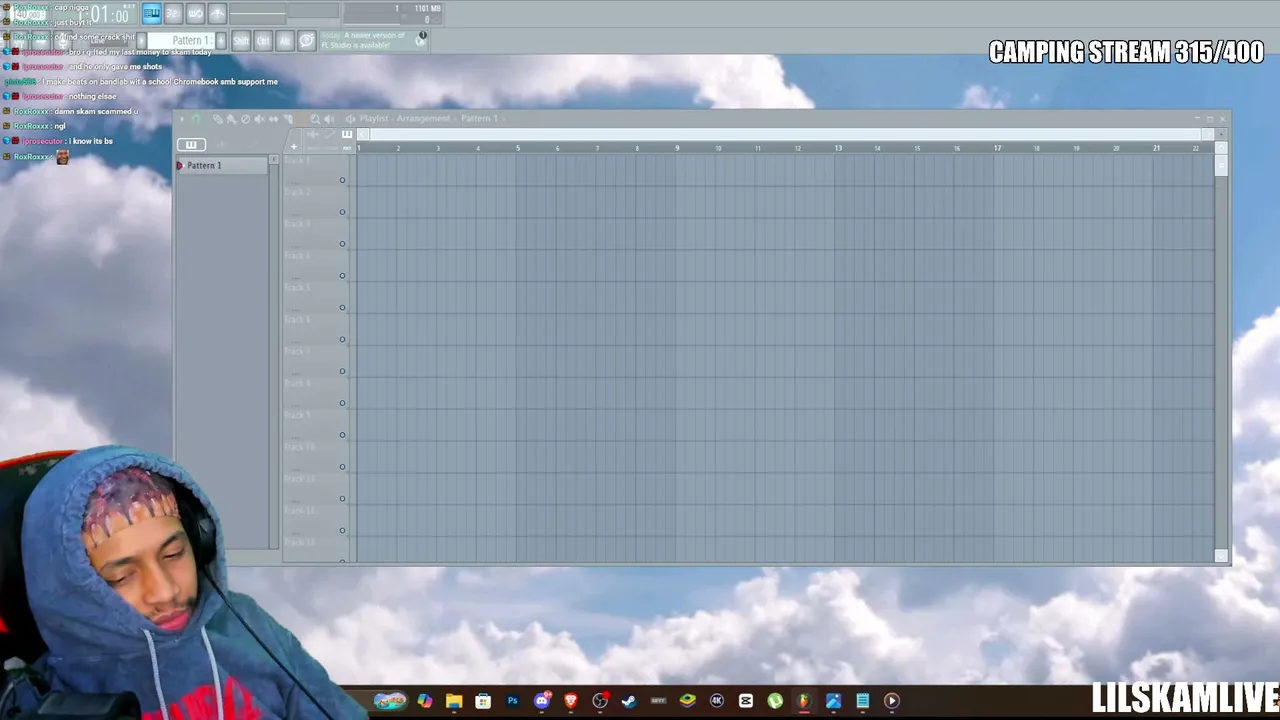Open FL Studio from the taskbar

[803, 701]
